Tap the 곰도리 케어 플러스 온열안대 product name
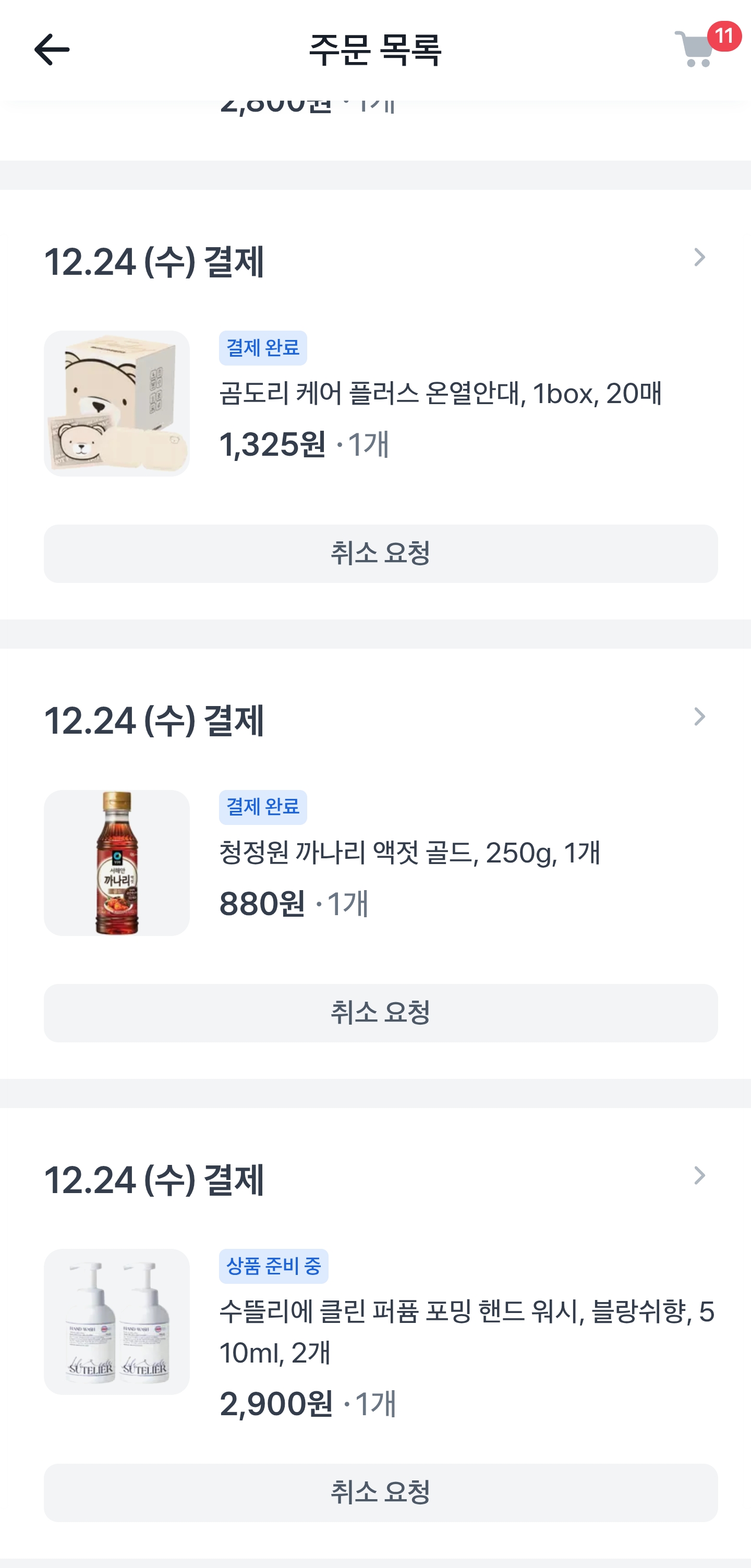The width and height of the screenshot is (751, 1568). [x=440, y=394]
